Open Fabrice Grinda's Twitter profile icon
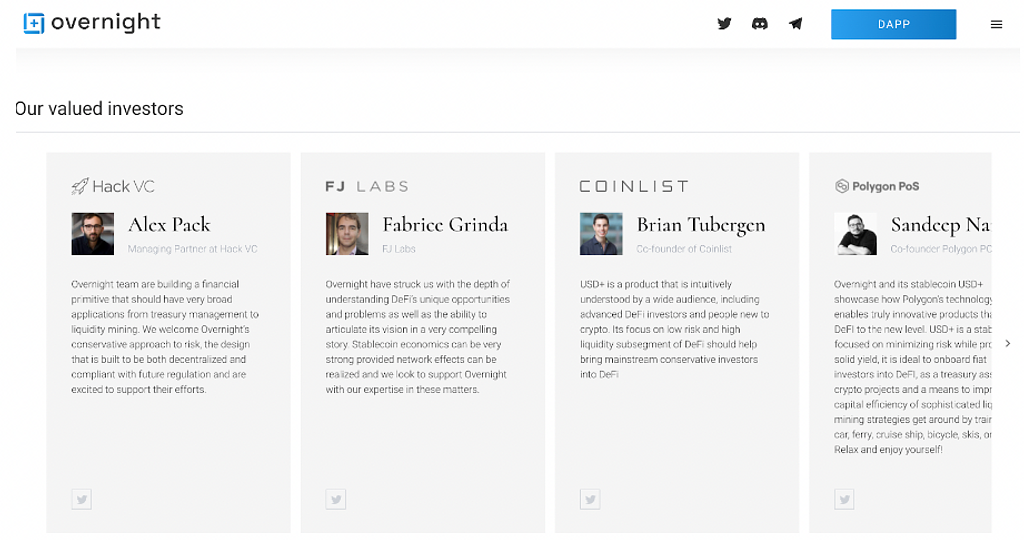 [336, 498]
